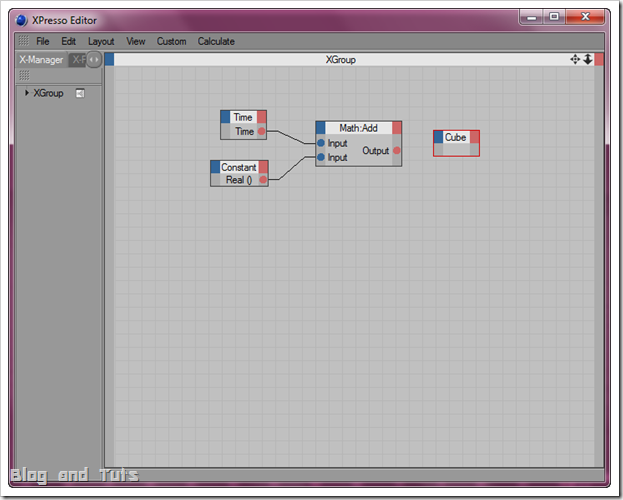Image resolution: width=623 pixels, height=500 pixels.
Task: Close the XPresso Editor window
Action: [x=585, y=17]
